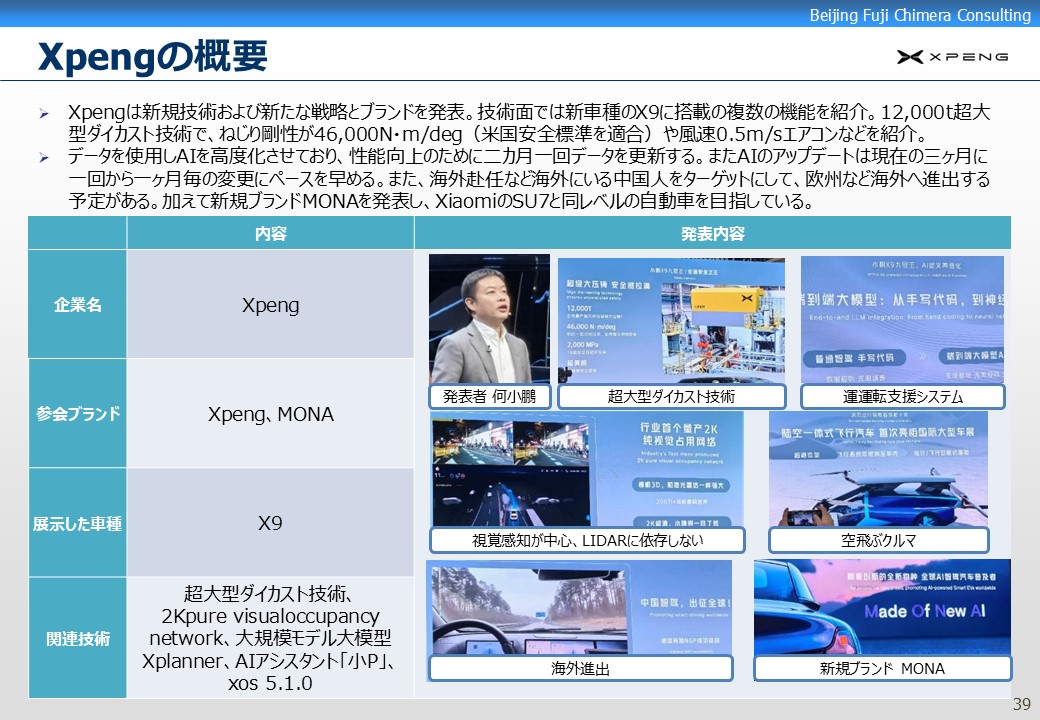Click the caption '空飛ぶクルマ'
The image size is (1040, 720).
pyautogui.click(x=878, y=540)
